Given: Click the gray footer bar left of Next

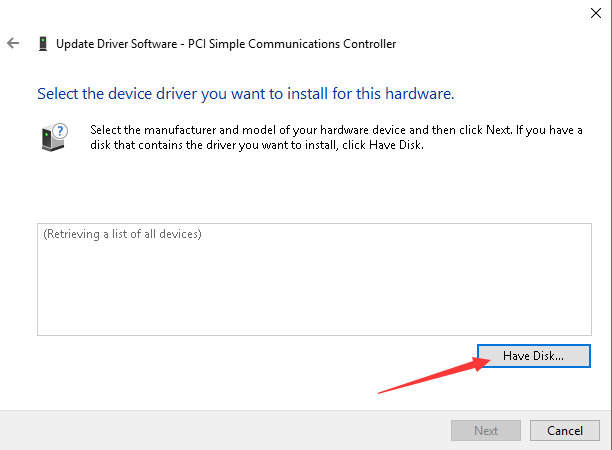Looking at the screenshot, I should tap(224, 430).
